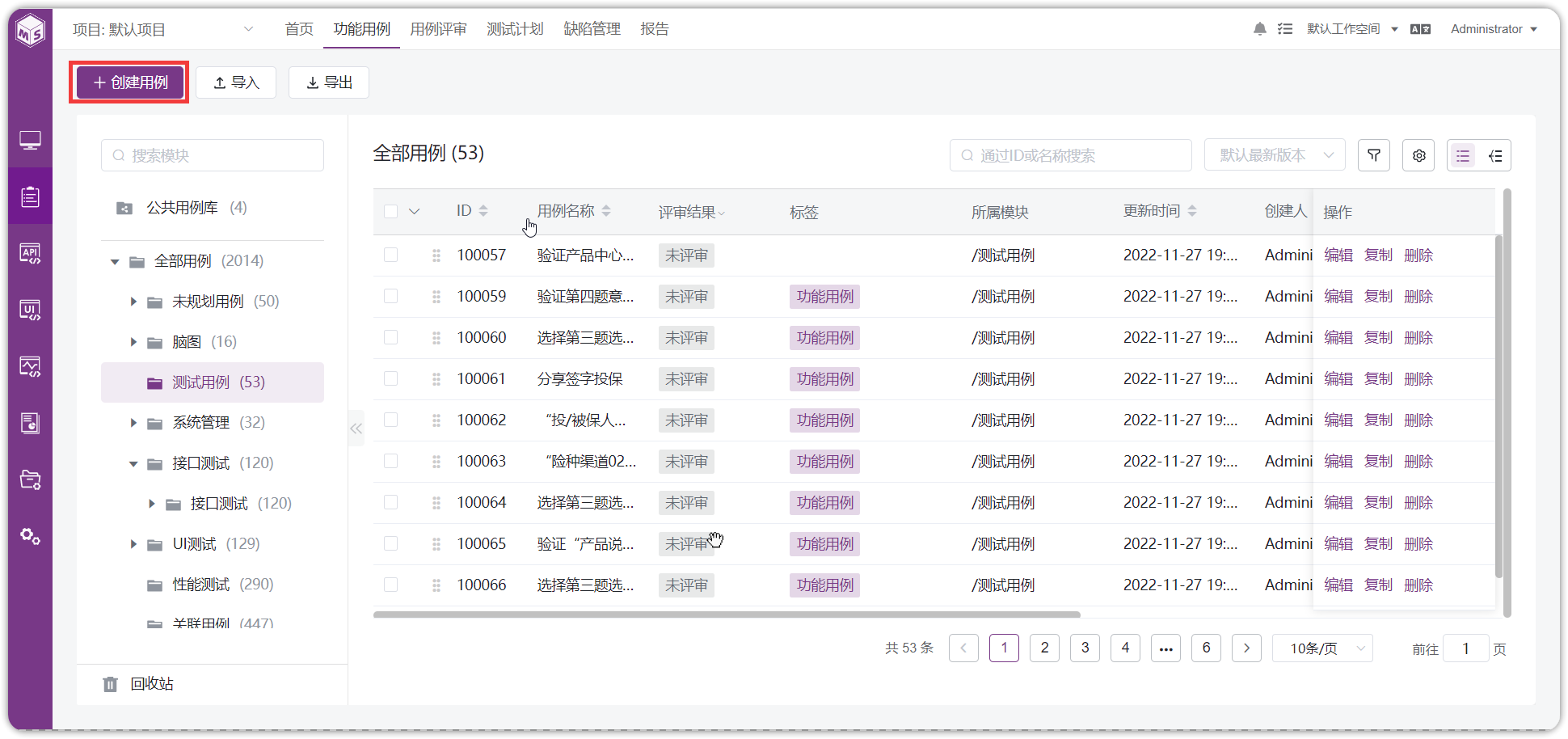Collapse the 全部用例 tree node
Image resolution: width=1568 pixels, height=739 pixels.
[x=115, y=261]
